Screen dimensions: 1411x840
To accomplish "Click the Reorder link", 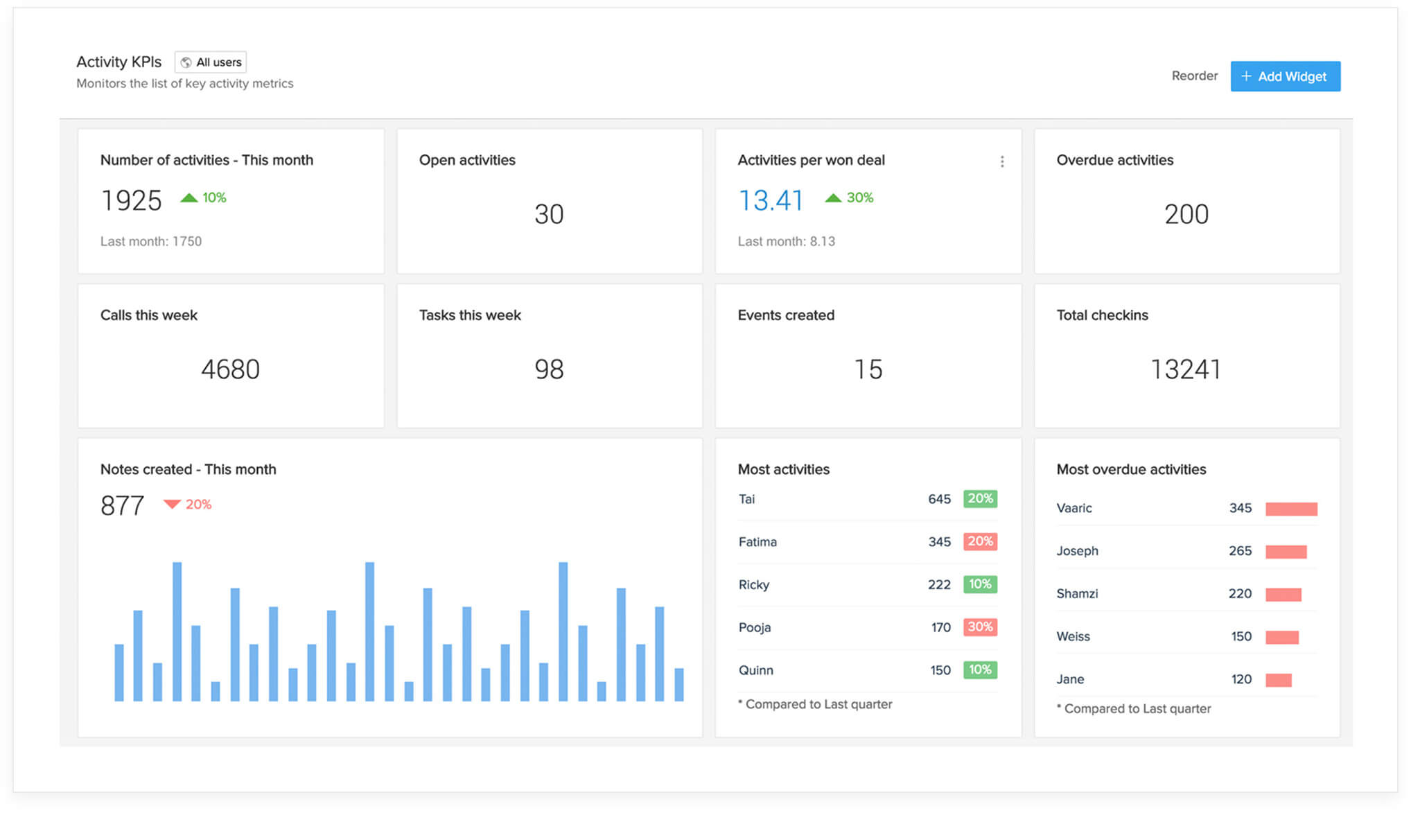I will [x=1194, y=76].
